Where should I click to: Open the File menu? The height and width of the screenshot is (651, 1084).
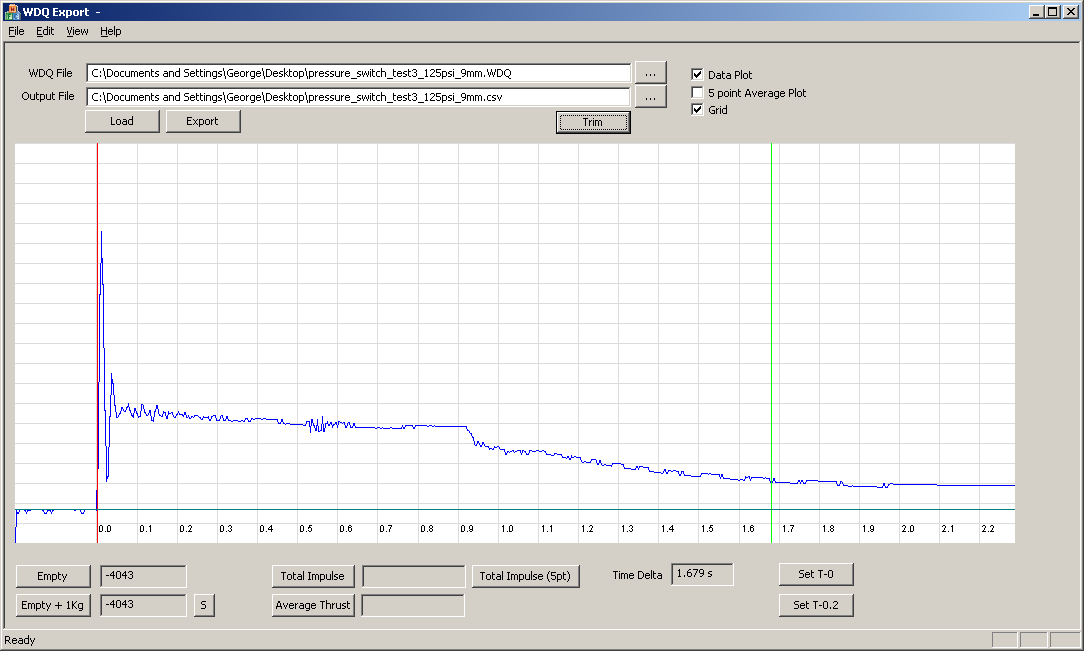click(x=16, y=31)
